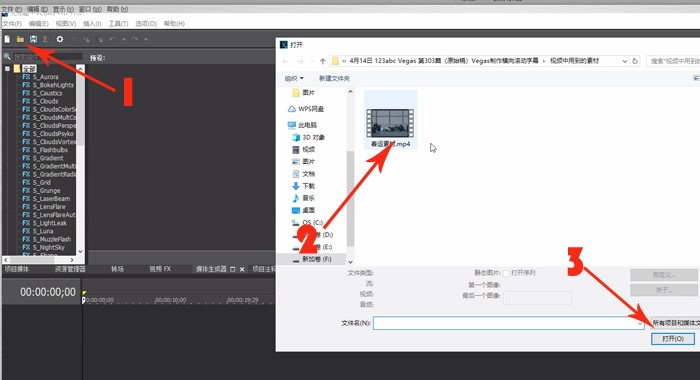Select 3D 对象 folder in sidebar
The image size is (700, 380).
point(308,137)
